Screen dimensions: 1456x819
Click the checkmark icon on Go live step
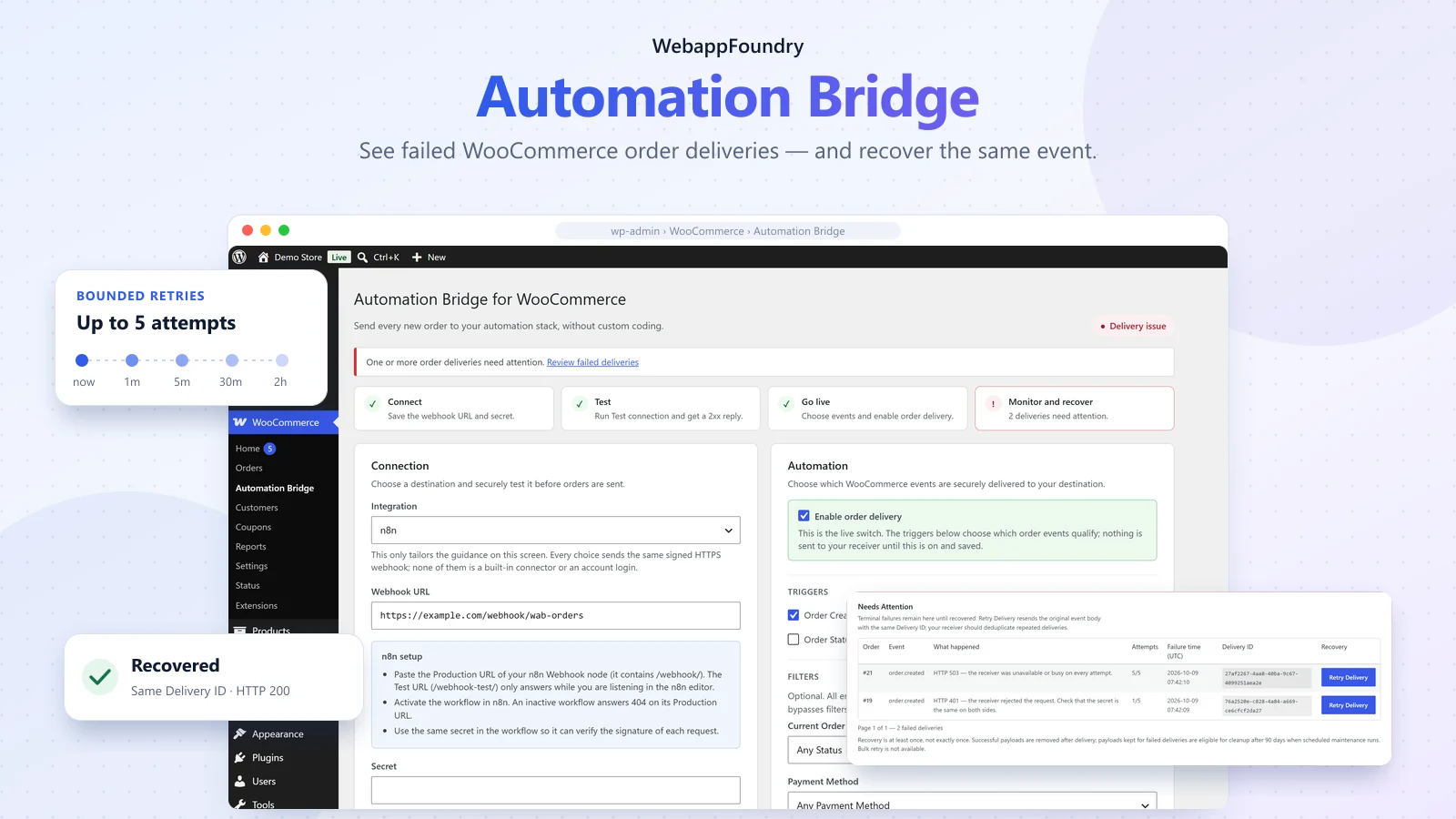click(786, 404)
